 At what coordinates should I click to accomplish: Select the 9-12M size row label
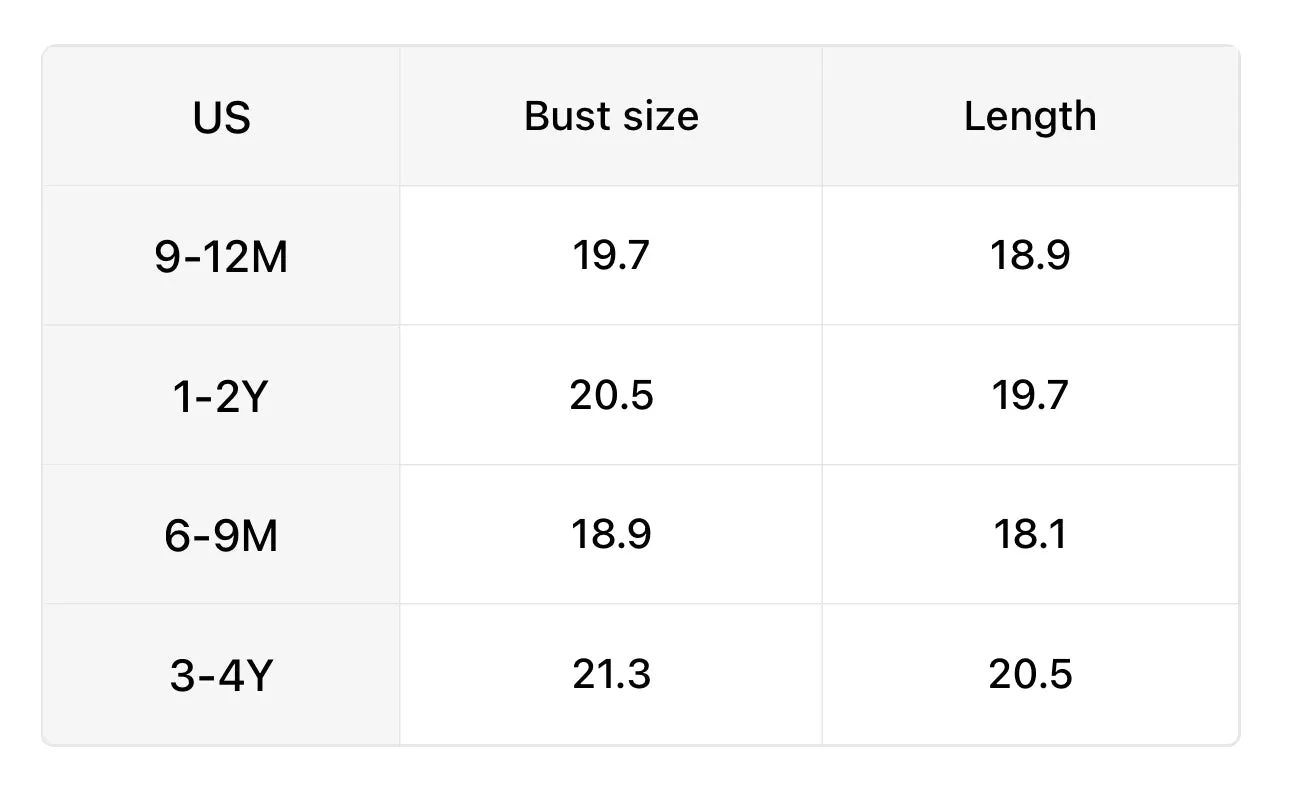pos(221,257)
